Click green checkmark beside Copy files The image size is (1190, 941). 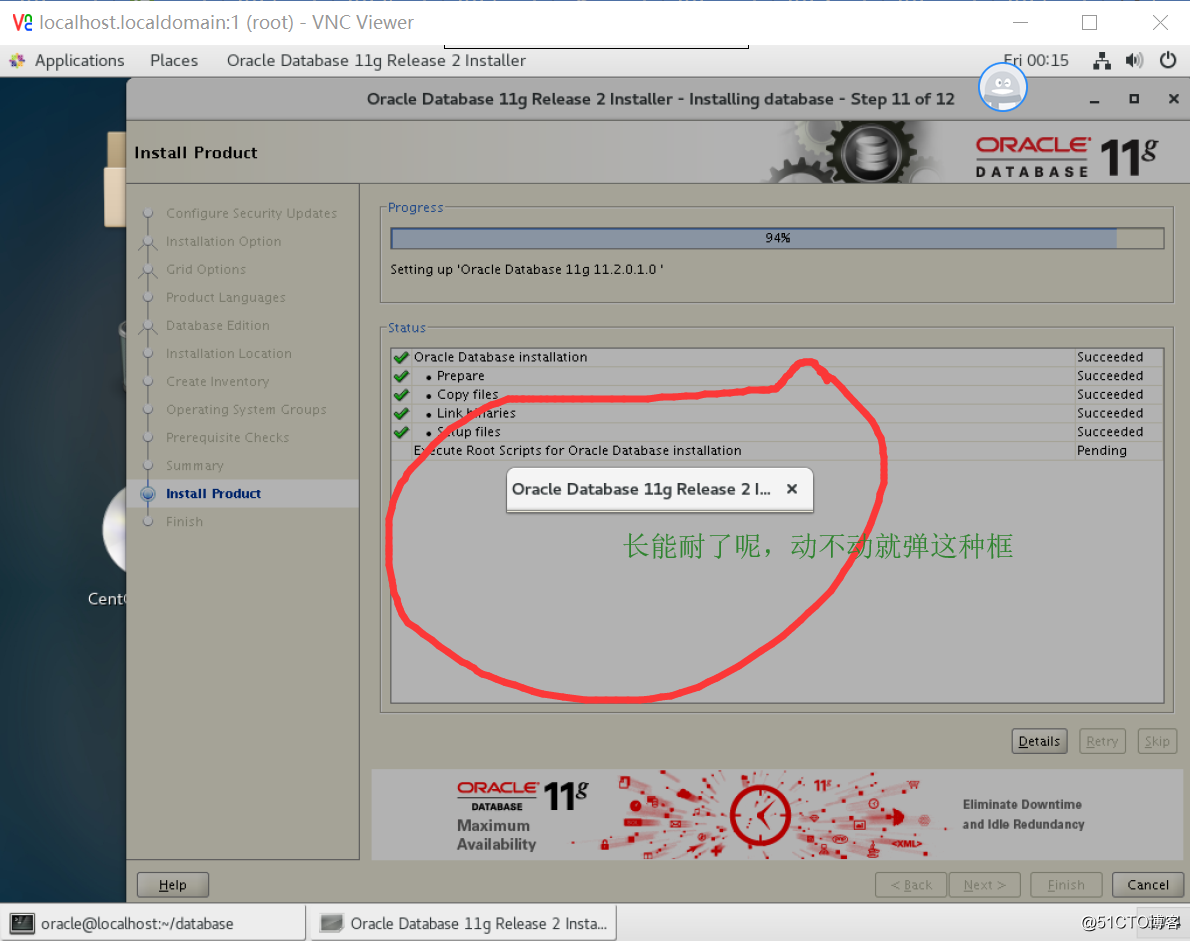point(401,395)
